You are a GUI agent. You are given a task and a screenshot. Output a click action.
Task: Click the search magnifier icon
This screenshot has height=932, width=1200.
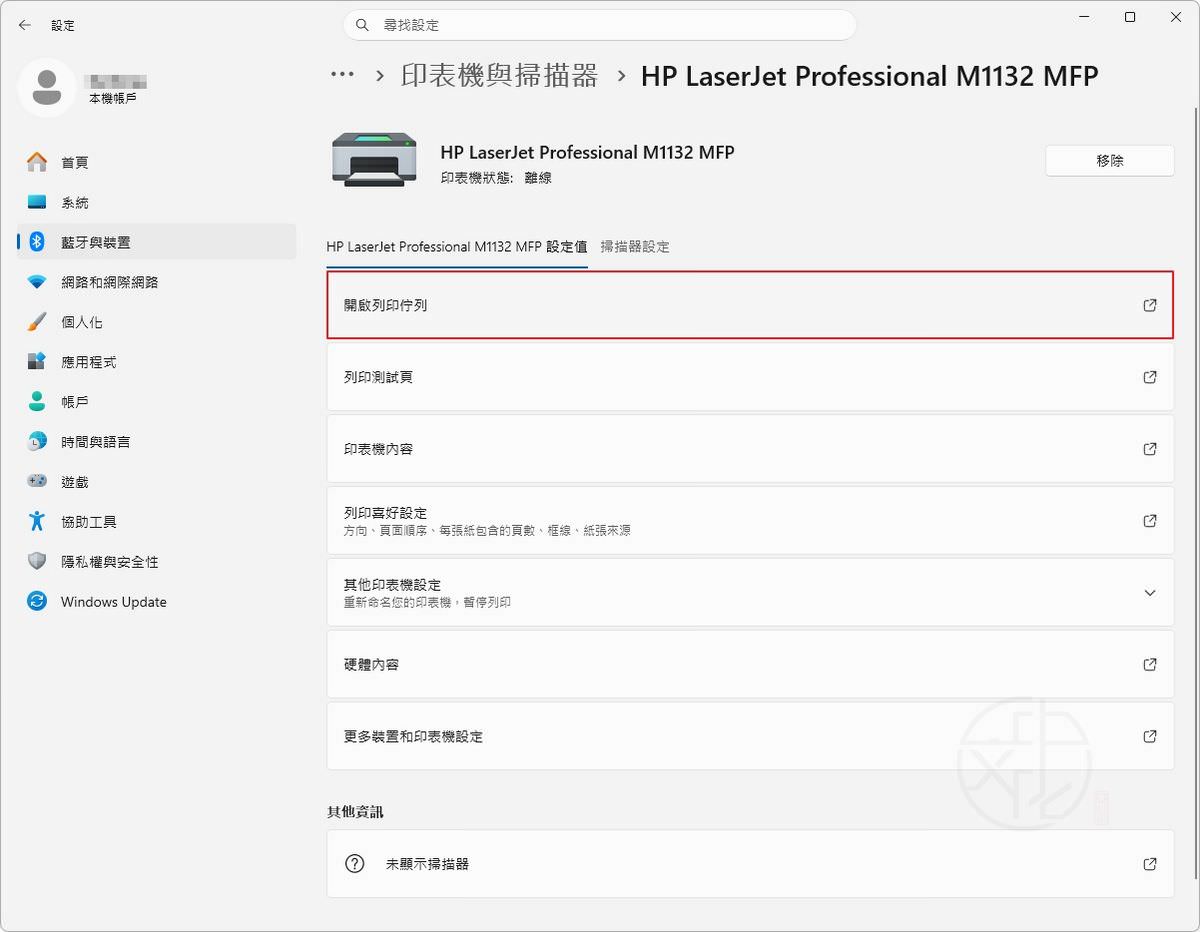coord(363,25)
